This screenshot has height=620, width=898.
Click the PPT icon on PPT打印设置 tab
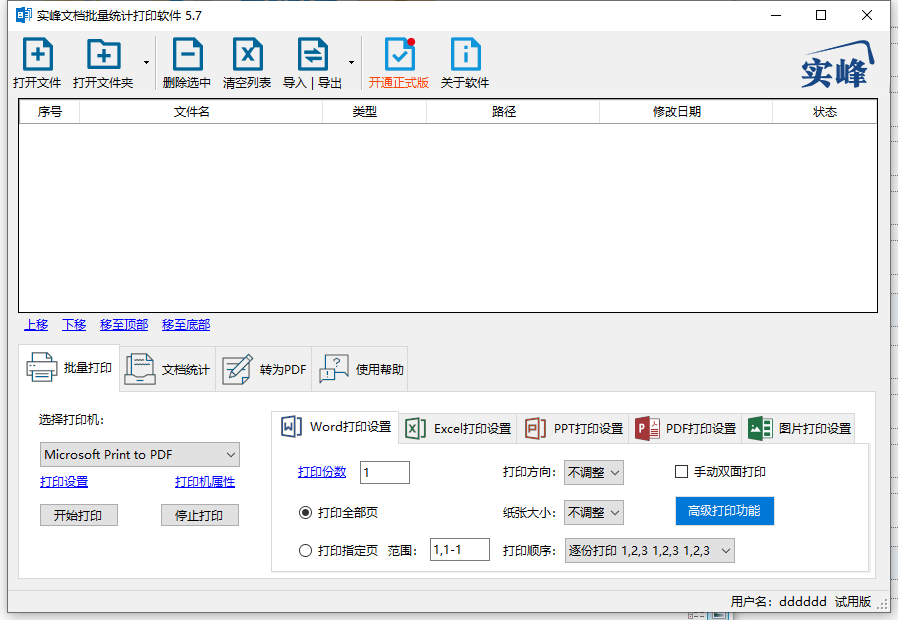[535, 428]
